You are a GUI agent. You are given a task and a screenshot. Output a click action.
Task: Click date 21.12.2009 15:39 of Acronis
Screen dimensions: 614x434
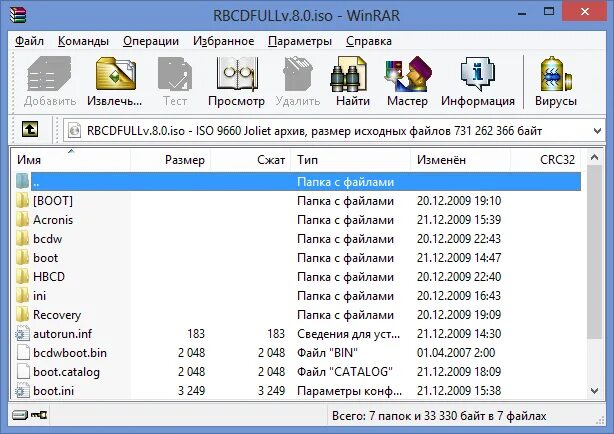[459, 219]
